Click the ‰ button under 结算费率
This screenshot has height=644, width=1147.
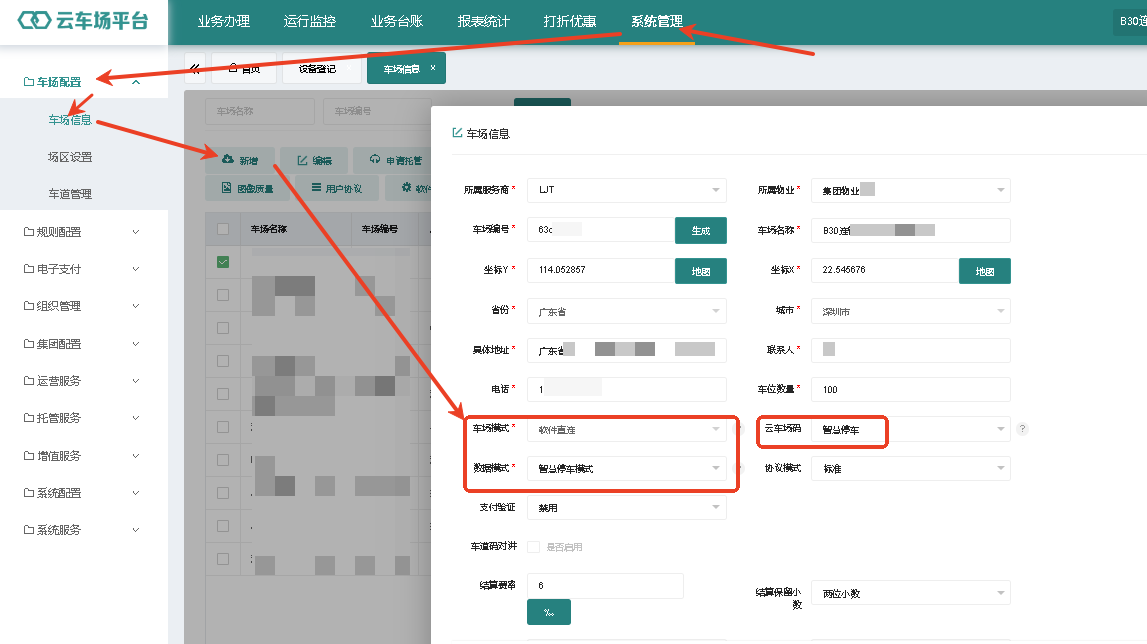(x=549, y=612)
